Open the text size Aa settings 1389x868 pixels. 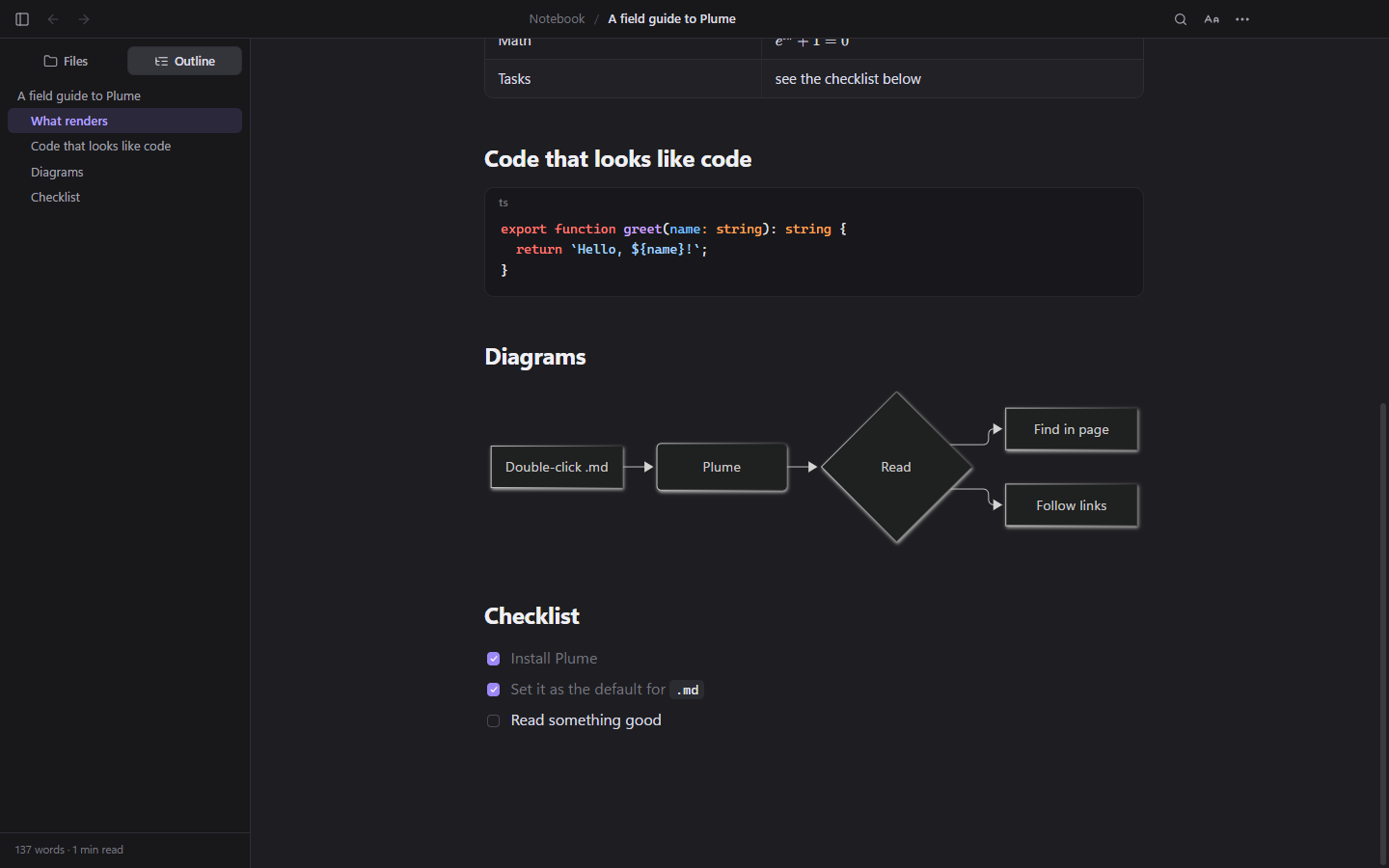[x=1212, y=19]
